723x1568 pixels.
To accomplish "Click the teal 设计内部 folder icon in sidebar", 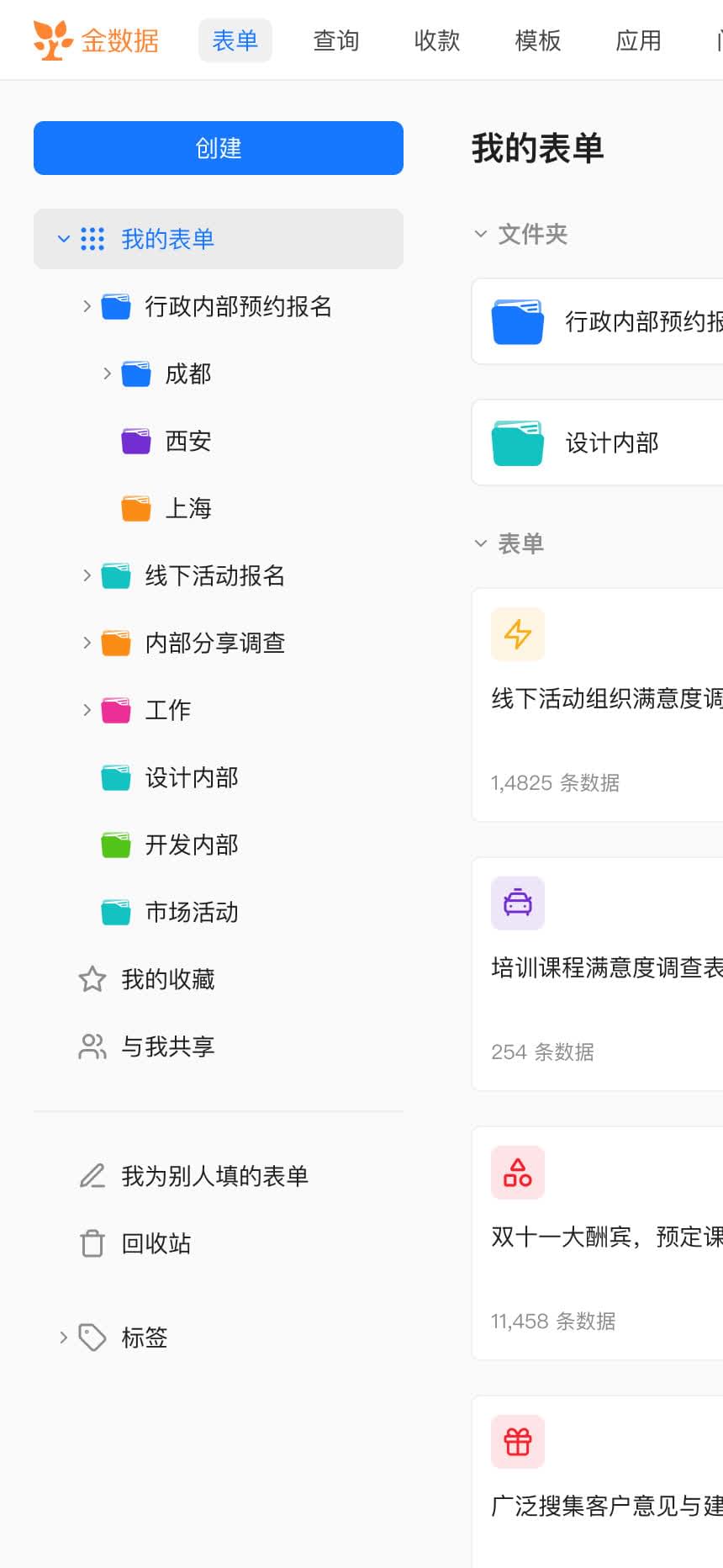I will [116, 777].
